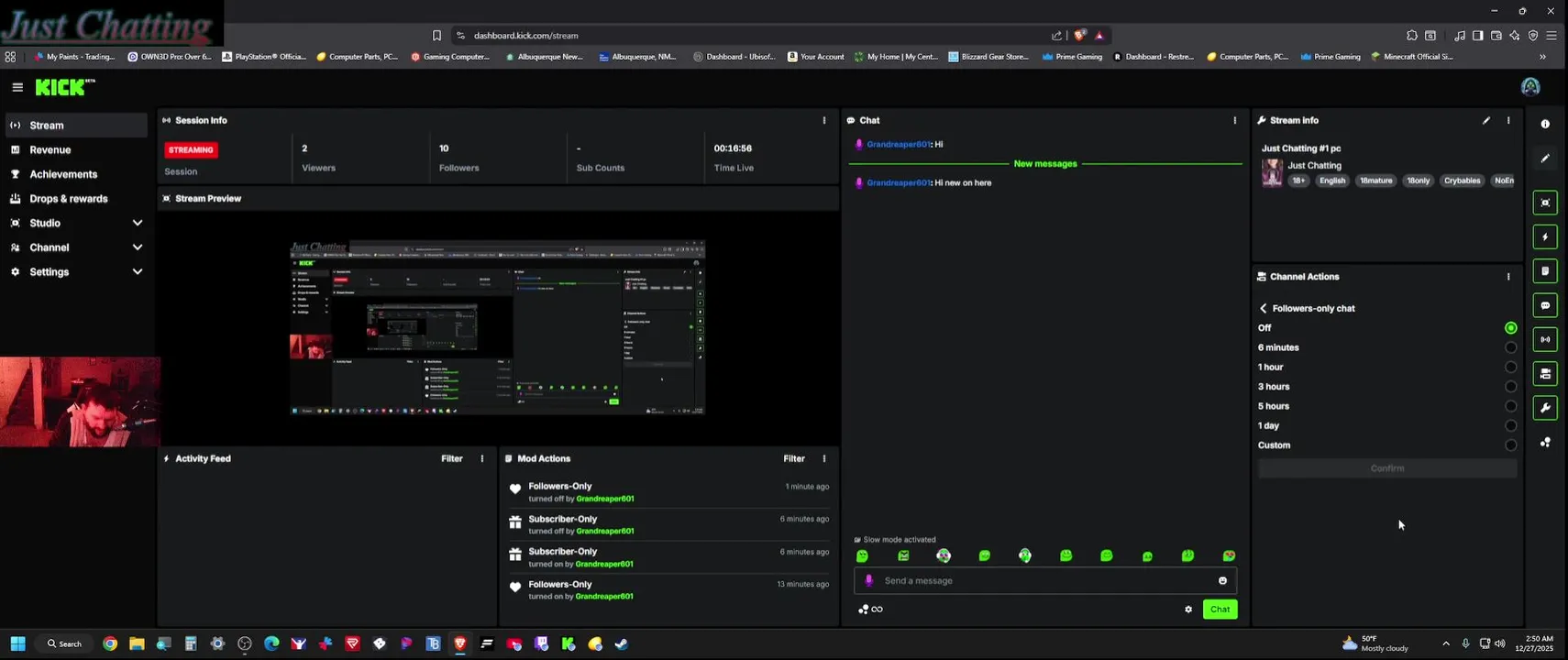
Task: Click the share icon in the address bar
Action: point(1056,35)
